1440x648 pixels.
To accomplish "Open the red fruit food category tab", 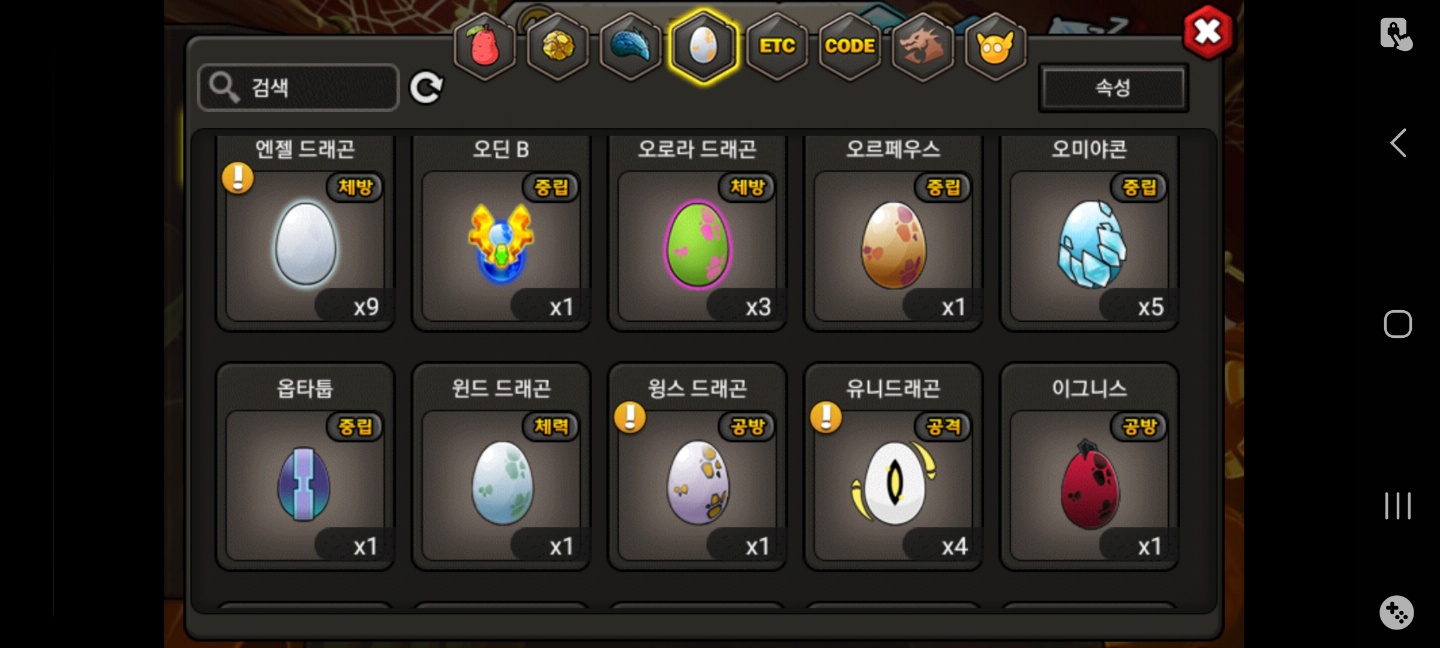I will click(485, 46).
